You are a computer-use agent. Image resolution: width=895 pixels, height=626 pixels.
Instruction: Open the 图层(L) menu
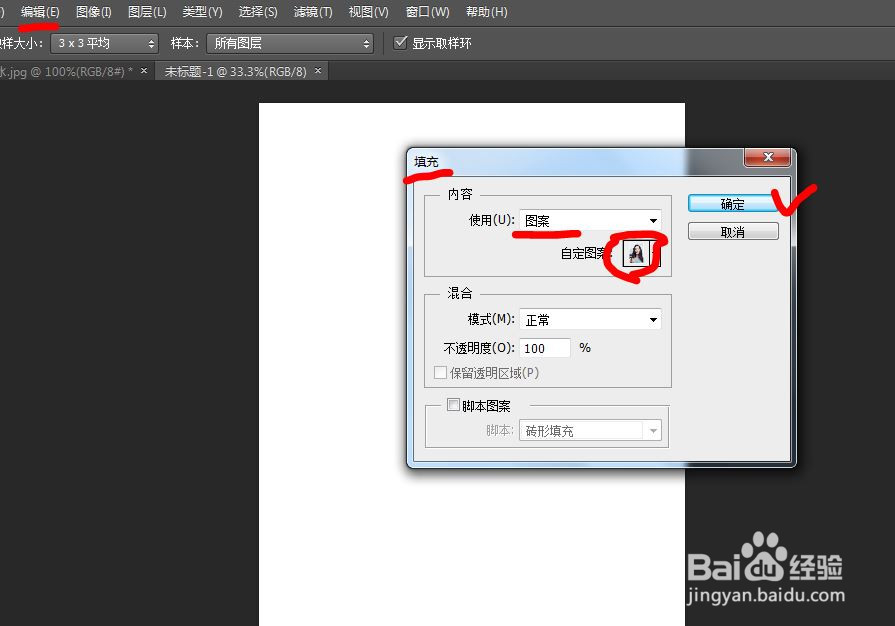click(x=148, y=12)
